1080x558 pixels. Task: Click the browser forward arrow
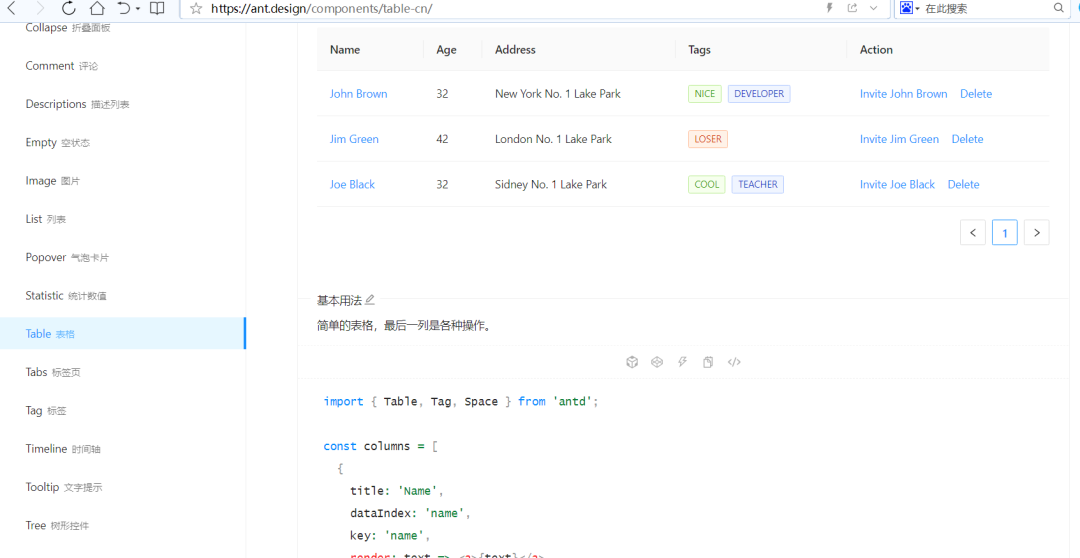pos(40,8)
